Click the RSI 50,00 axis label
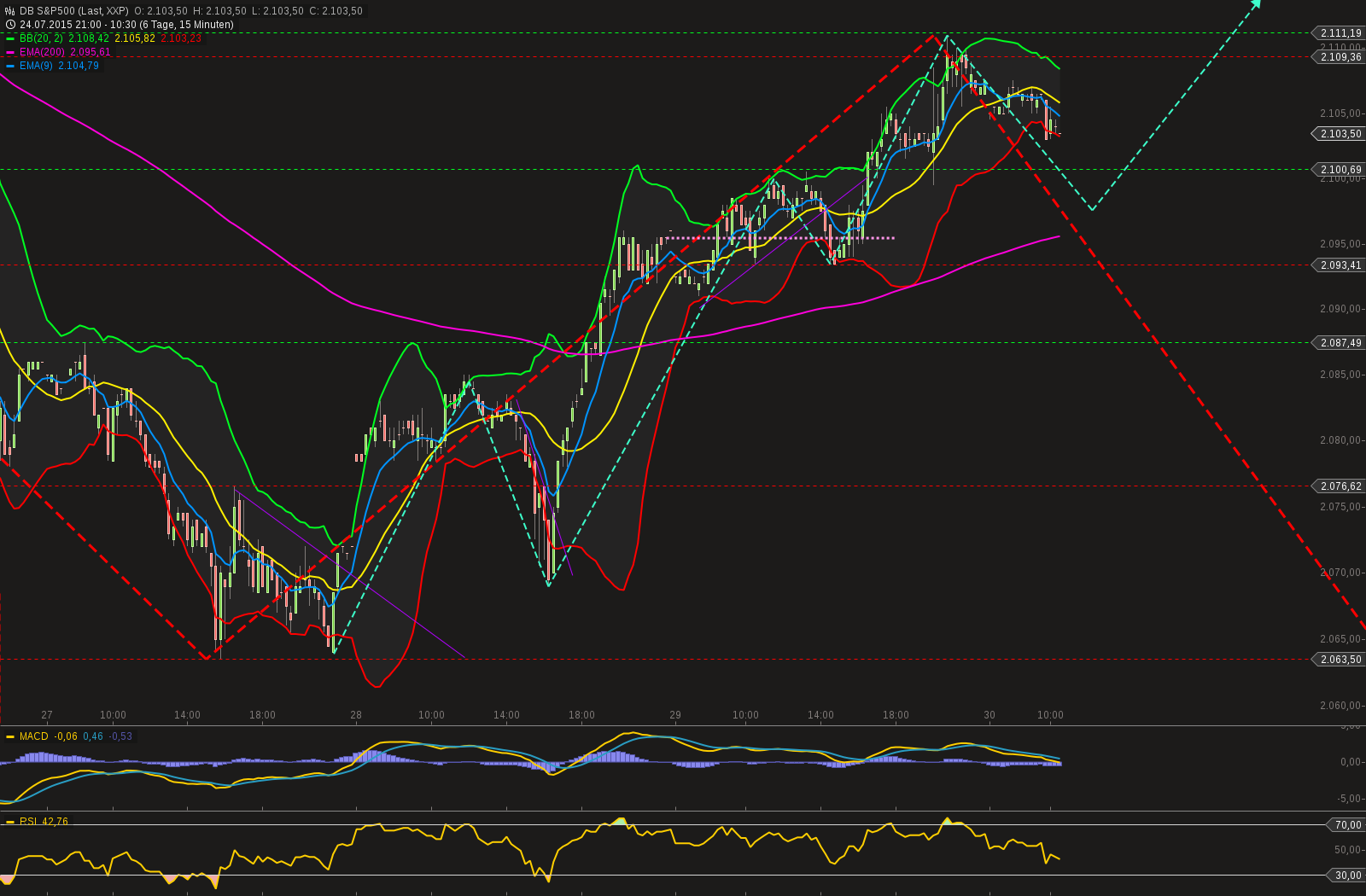 [x=1348, y=850]
